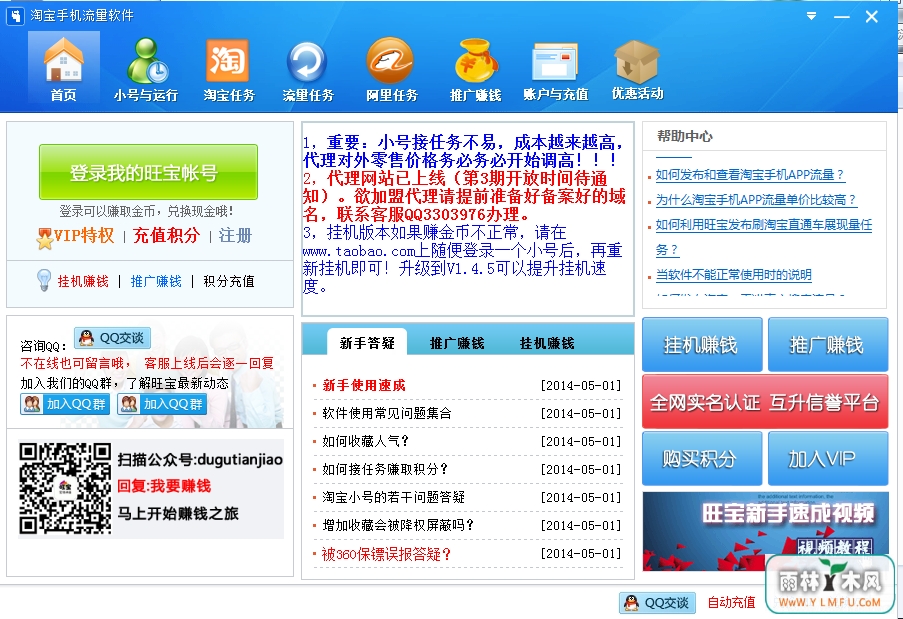Click 帮助中心 heading

pos(685,136)
